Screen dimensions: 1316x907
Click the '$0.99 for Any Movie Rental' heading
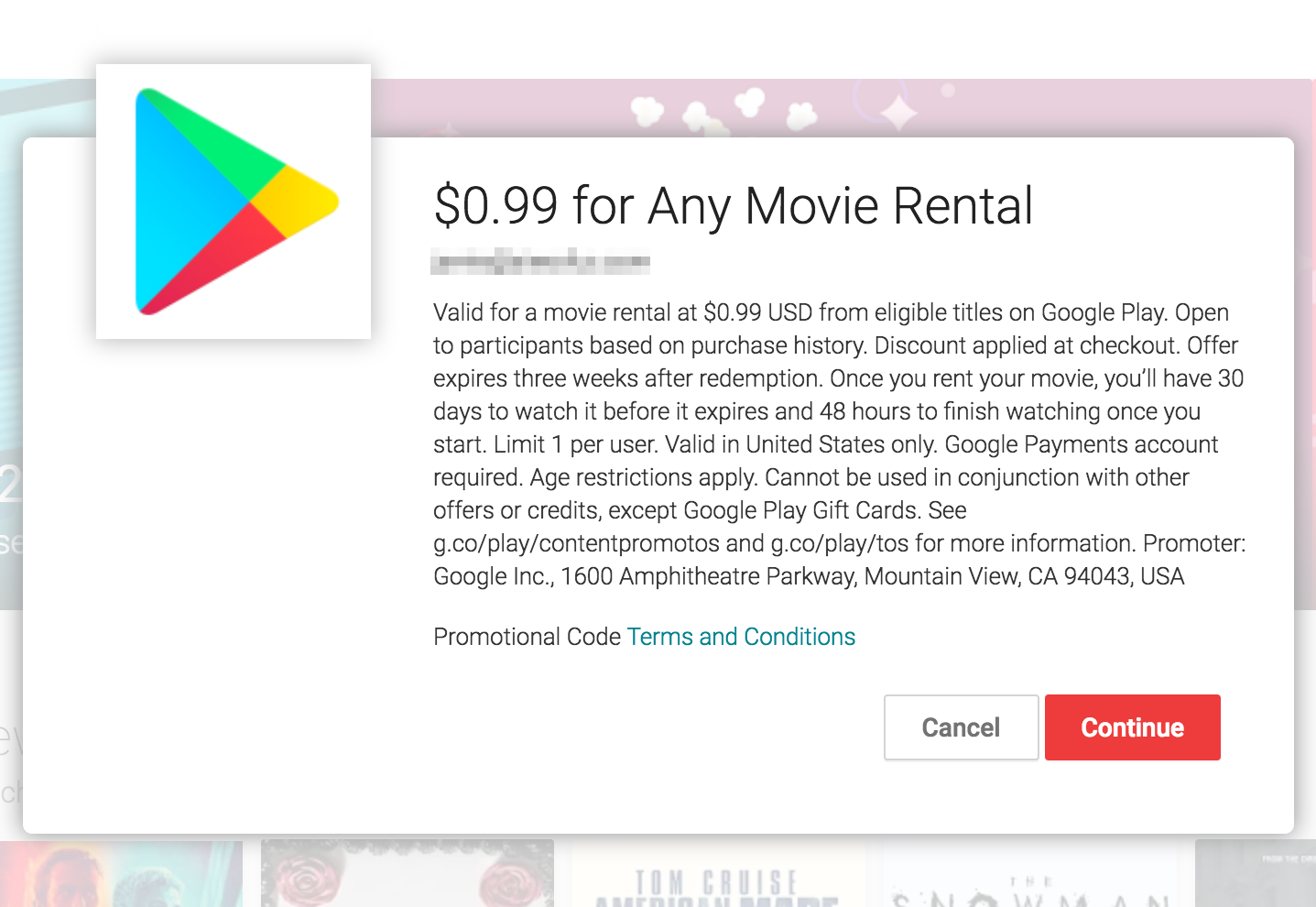coord(734,205)
